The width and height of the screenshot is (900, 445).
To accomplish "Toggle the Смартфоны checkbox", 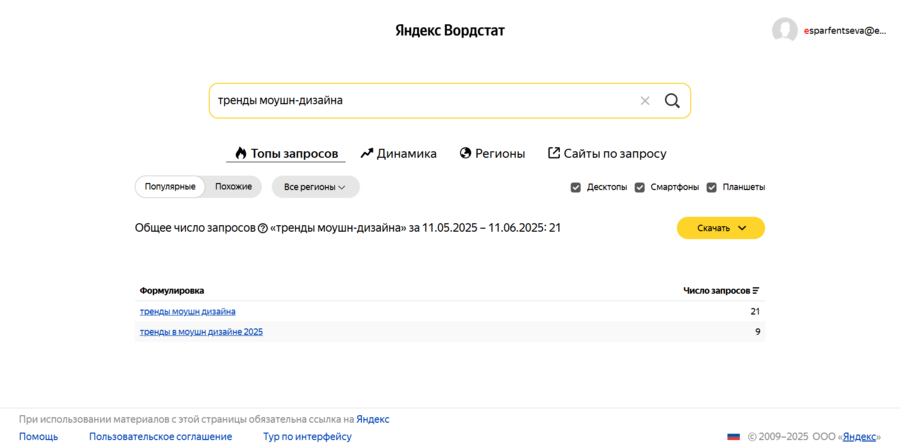I will coord(639,187).
